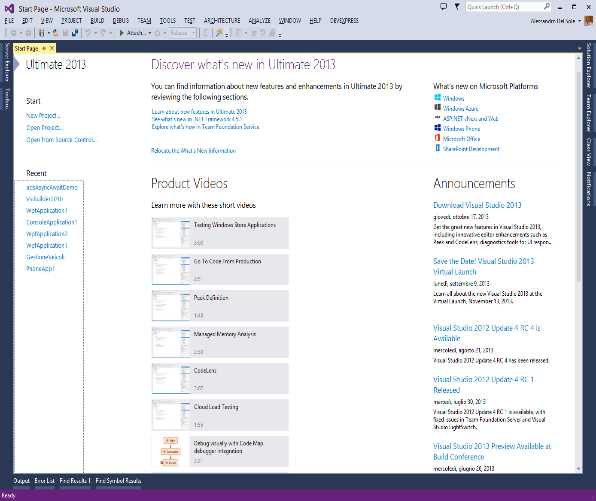Open the DEVEXPRESS menu
This screenshot has width=596, height=501.
[344, 21]
